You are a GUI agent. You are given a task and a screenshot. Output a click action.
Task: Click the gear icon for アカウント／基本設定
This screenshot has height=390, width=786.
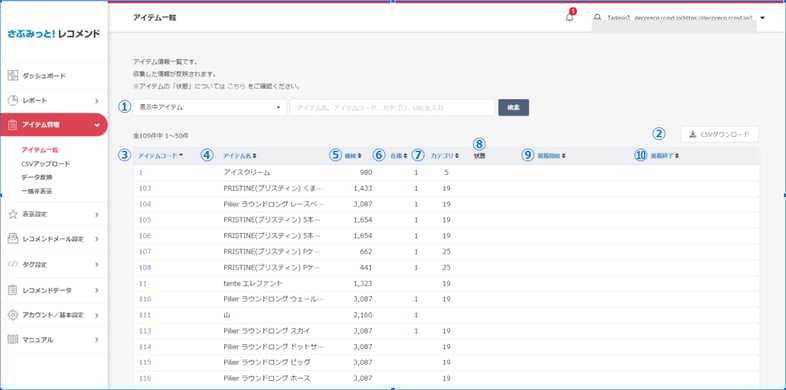click(x=13, y=315)
